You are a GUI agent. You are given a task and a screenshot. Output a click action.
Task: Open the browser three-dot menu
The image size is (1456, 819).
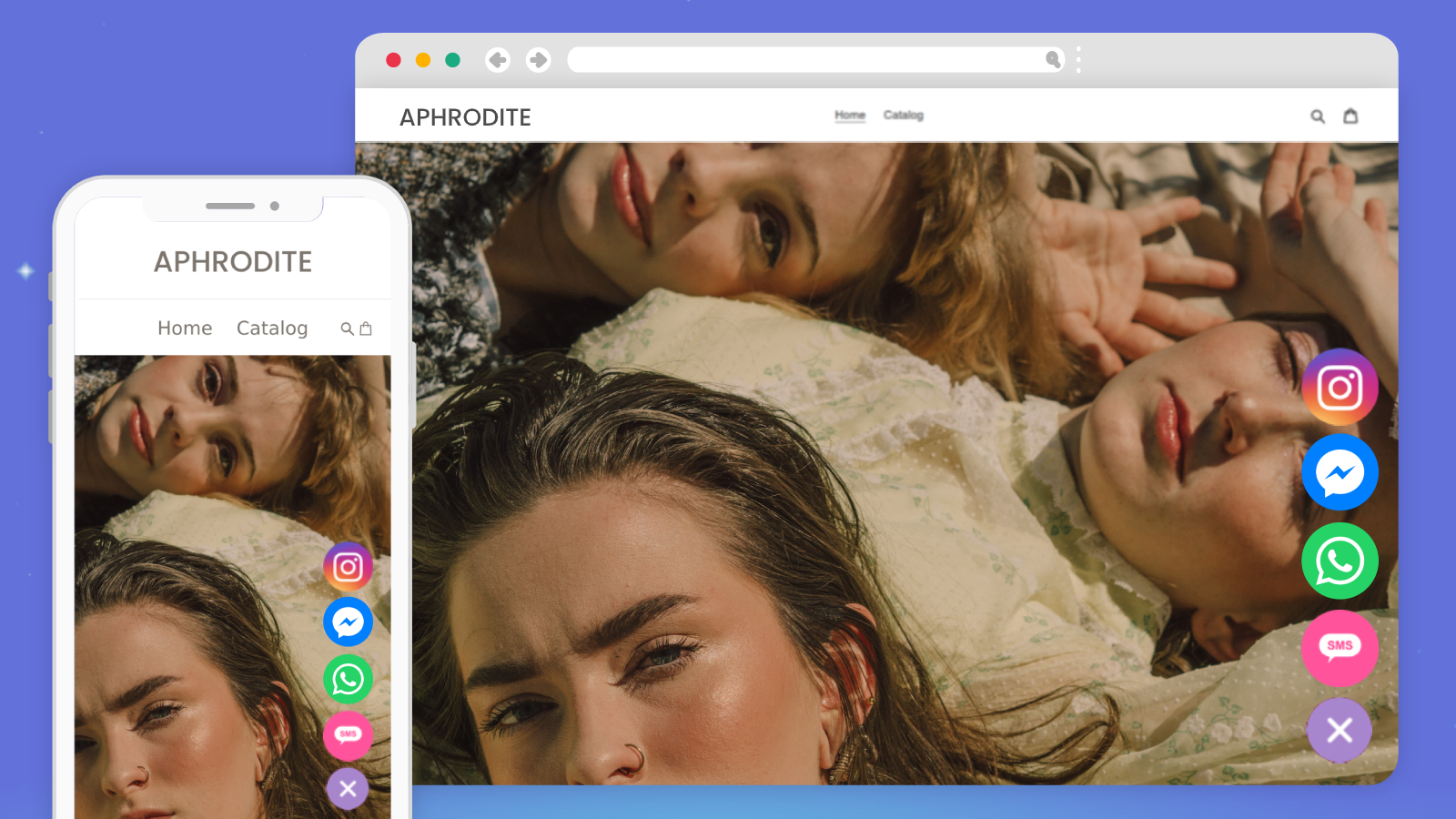[x=1078, y=60]
